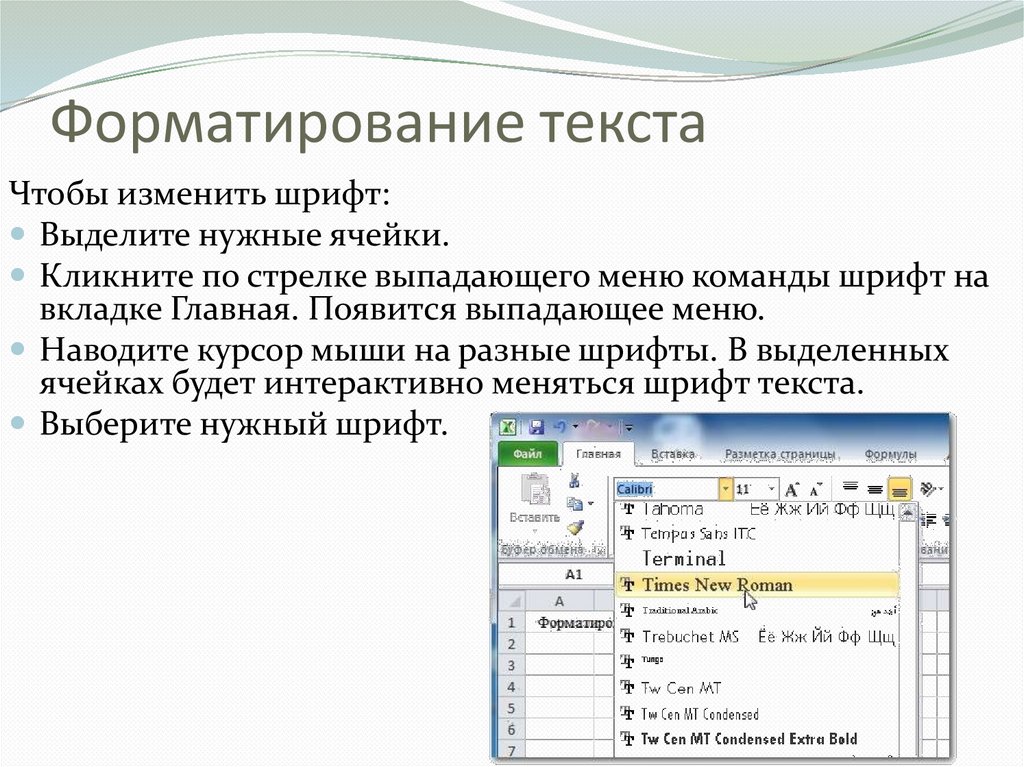Click the Save icon in quick access toolbar
The image size is (1024, 767).
(536, 426)
